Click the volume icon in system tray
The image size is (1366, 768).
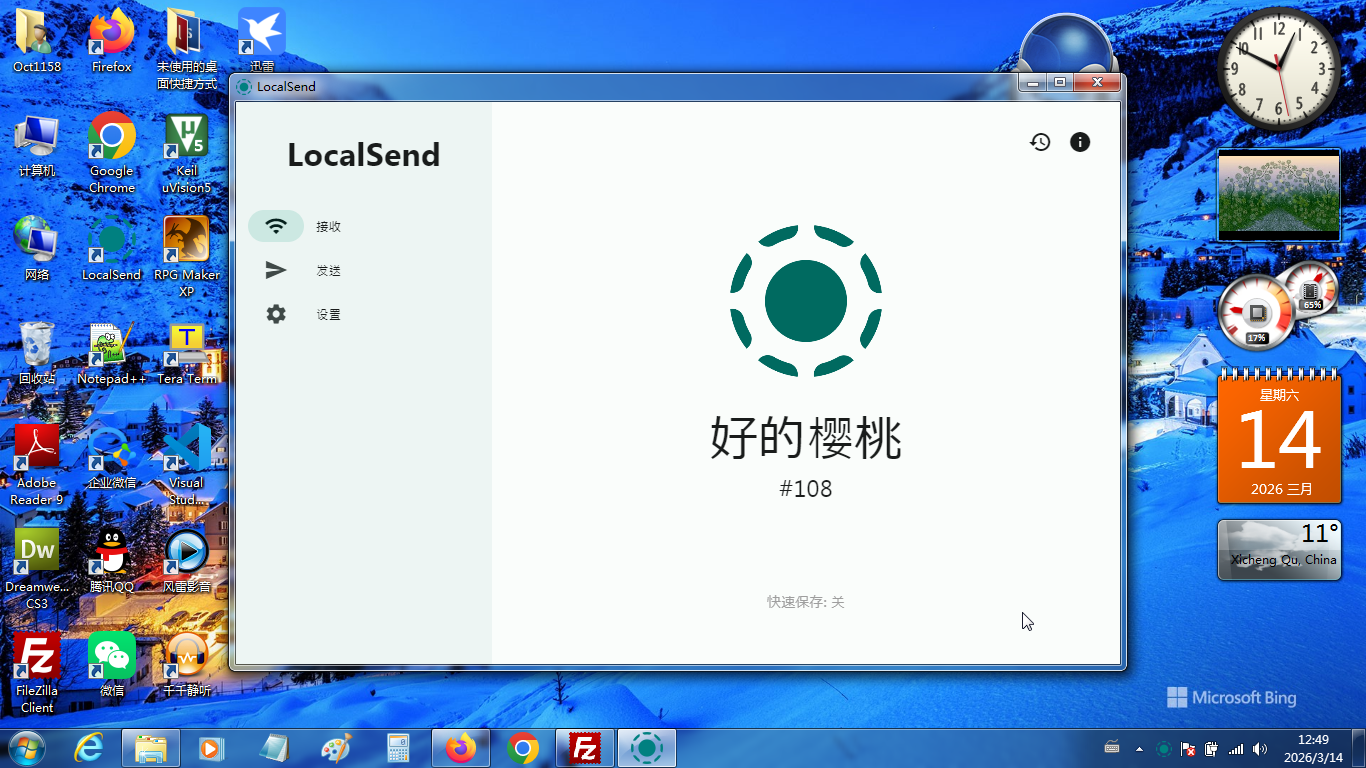(1259, 748)
